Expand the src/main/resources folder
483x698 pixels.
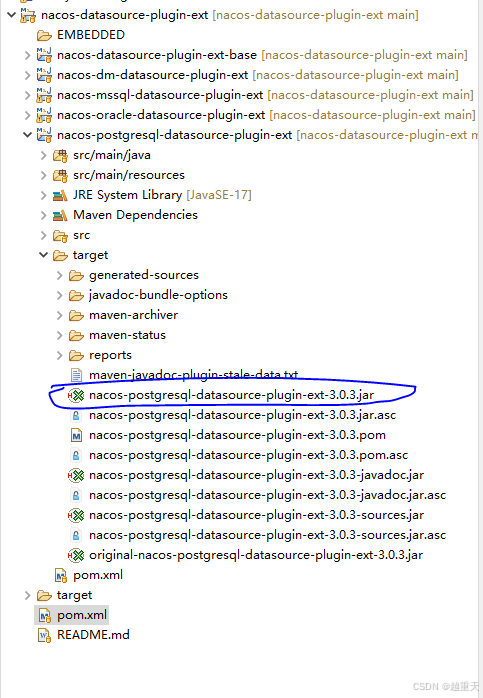tap(44, 175)
